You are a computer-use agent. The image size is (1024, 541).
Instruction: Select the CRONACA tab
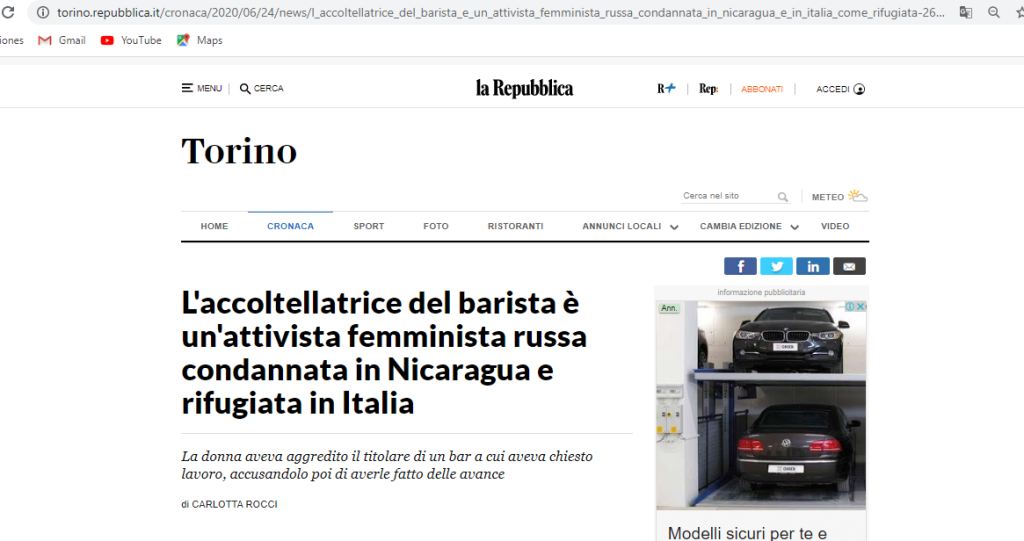click(x=291, y=226)
